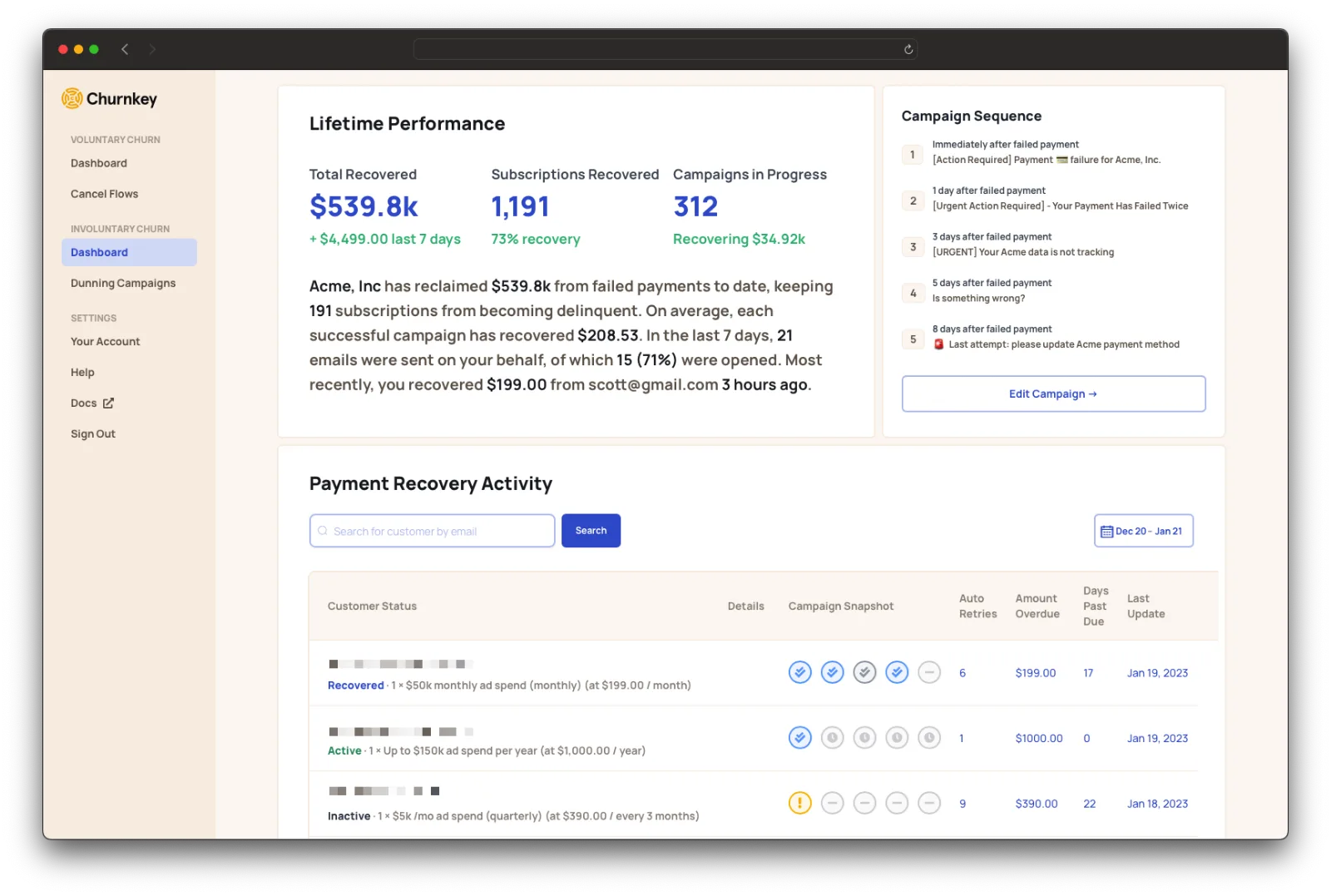Click the Inactive status label
Viewport: 1331px width, 896px height.
pos(349,816)
